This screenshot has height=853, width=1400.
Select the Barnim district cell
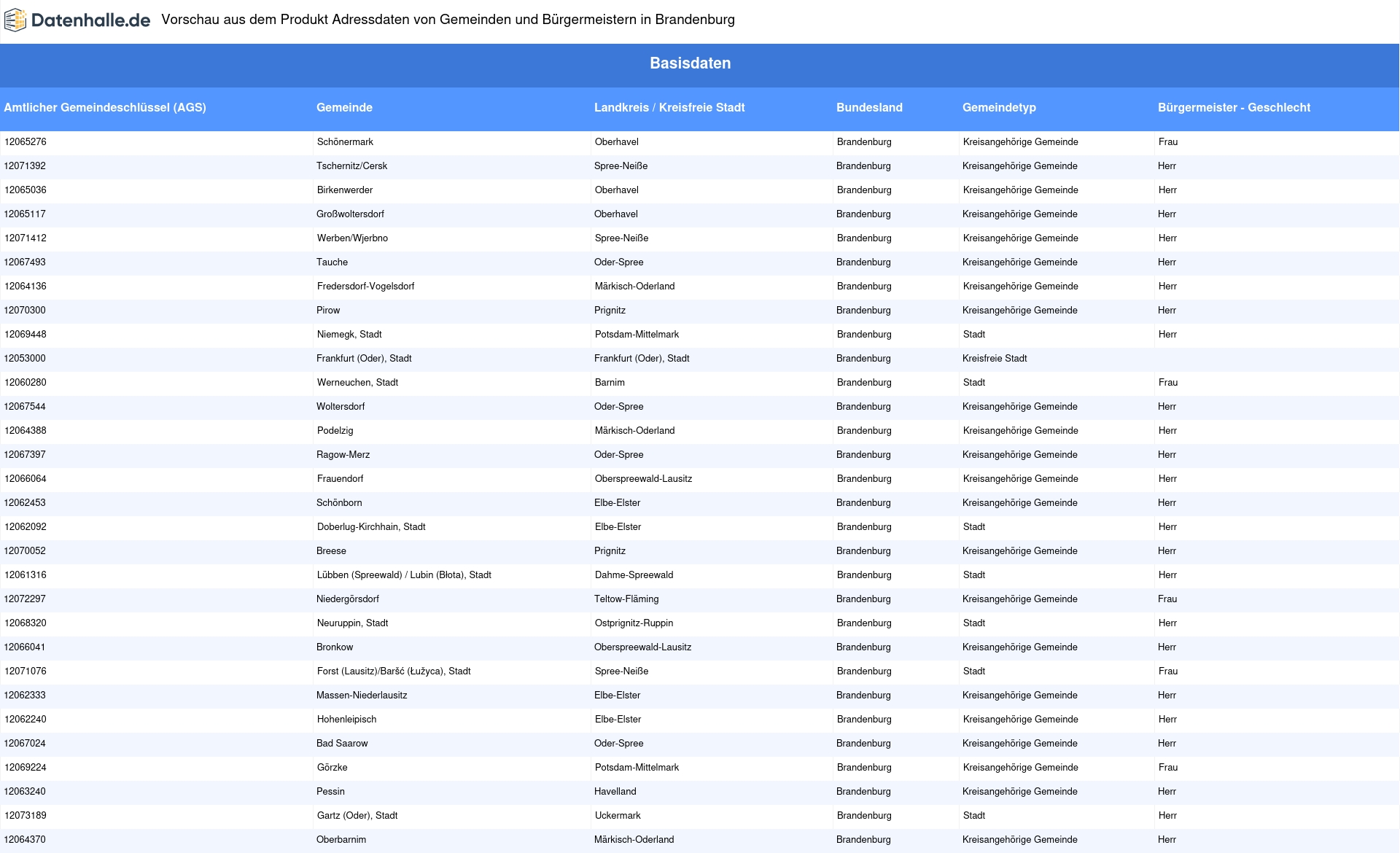712,383
